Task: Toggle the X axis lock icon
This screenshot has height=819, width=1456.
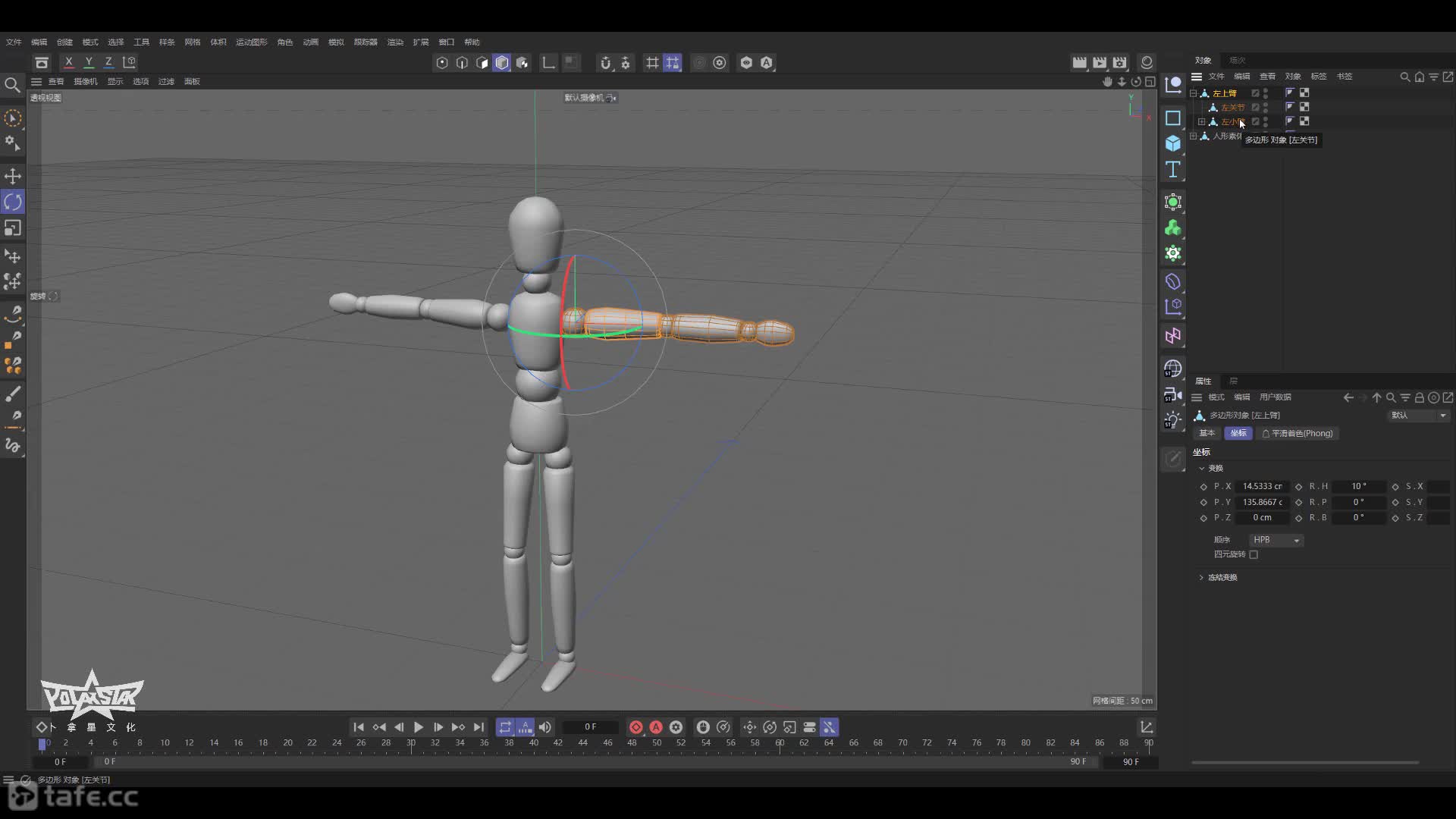Action: [x=69, y=62]
